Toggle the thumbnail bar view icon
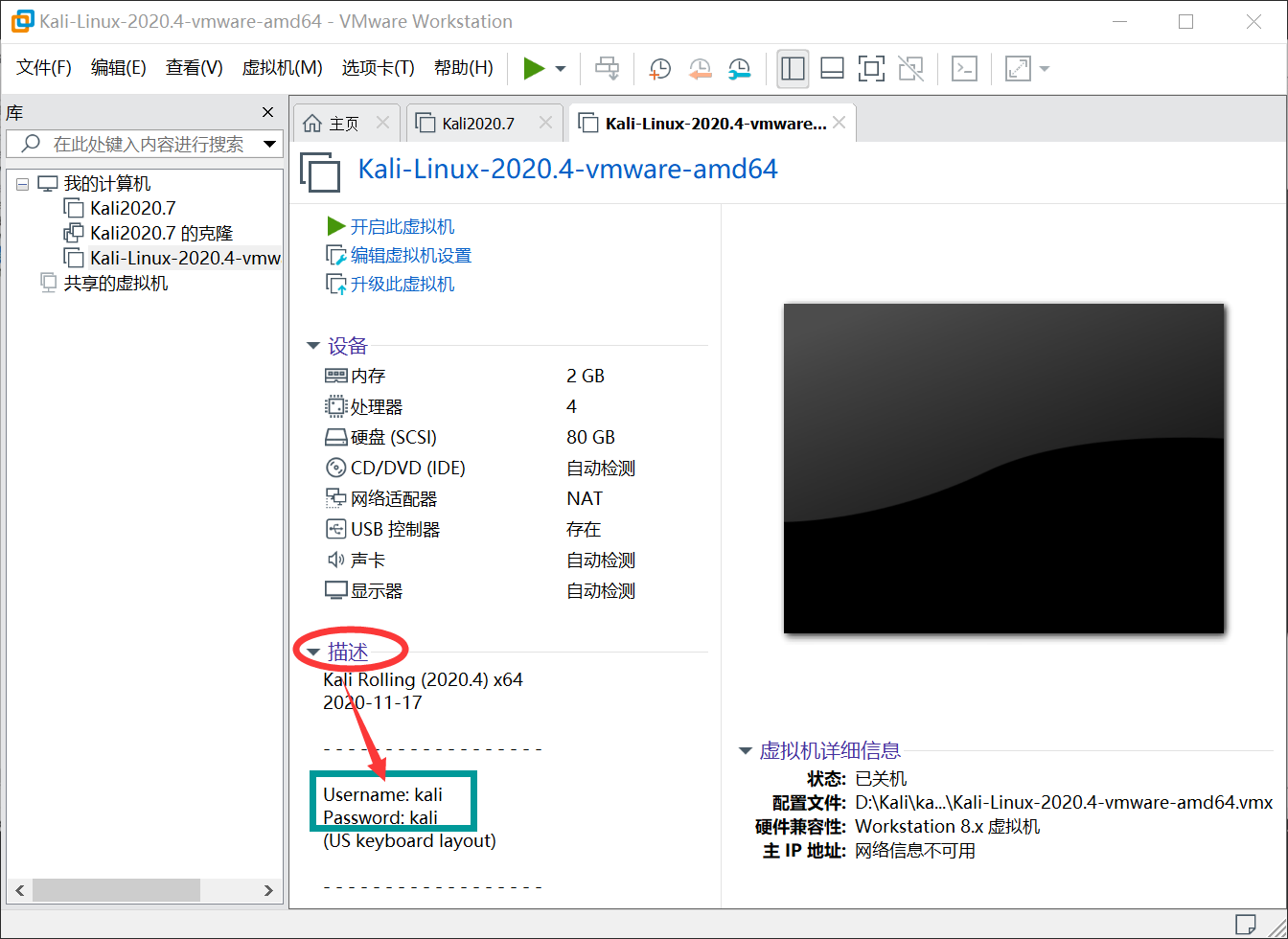The image size is (1288, 939). pyautogui.click(x=832, y=68)
